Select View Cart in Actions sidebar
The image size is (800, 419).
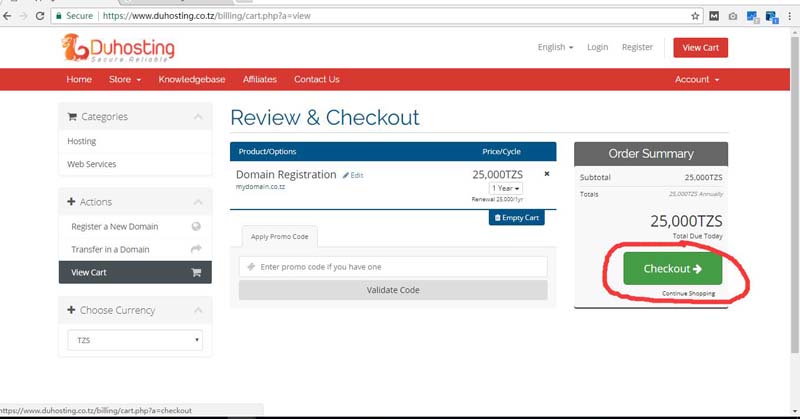pyautogui.click(x=135, y=273)
